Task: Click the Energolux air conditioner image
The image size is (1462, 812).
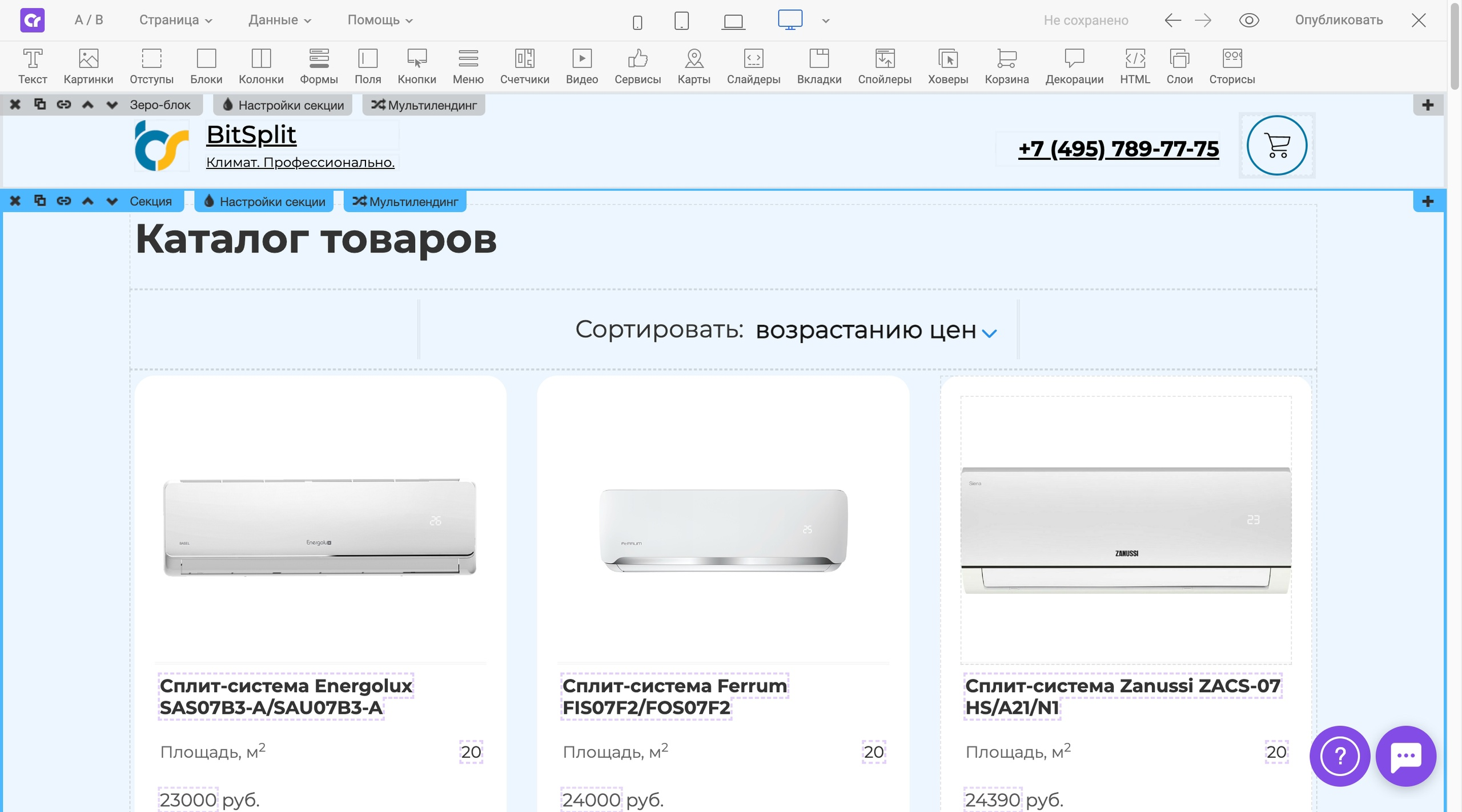Action: coord(320,527)
